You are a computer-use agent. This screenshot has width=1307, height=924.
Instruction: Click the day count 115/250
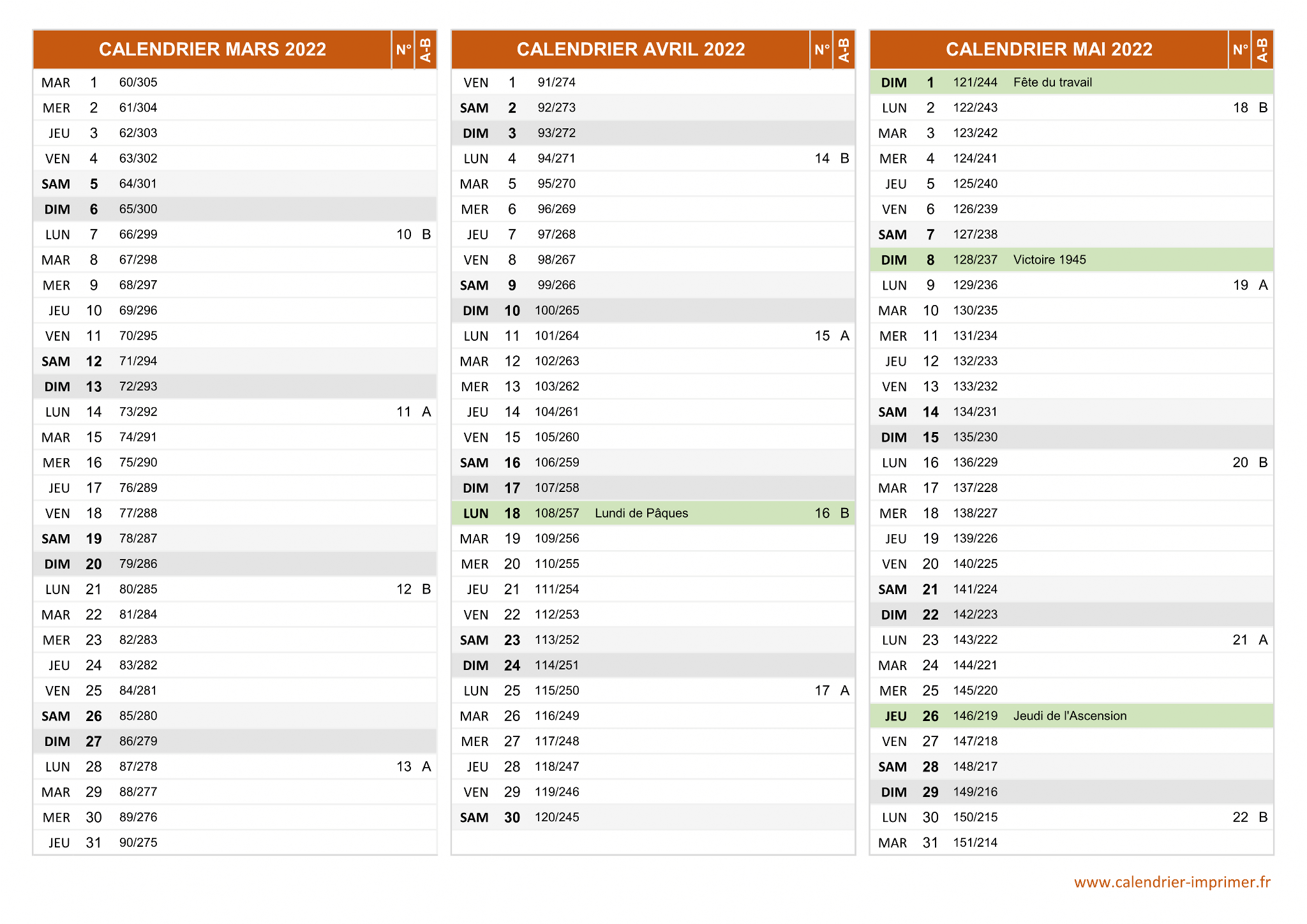pyautogui.click(x=556, y=690)
